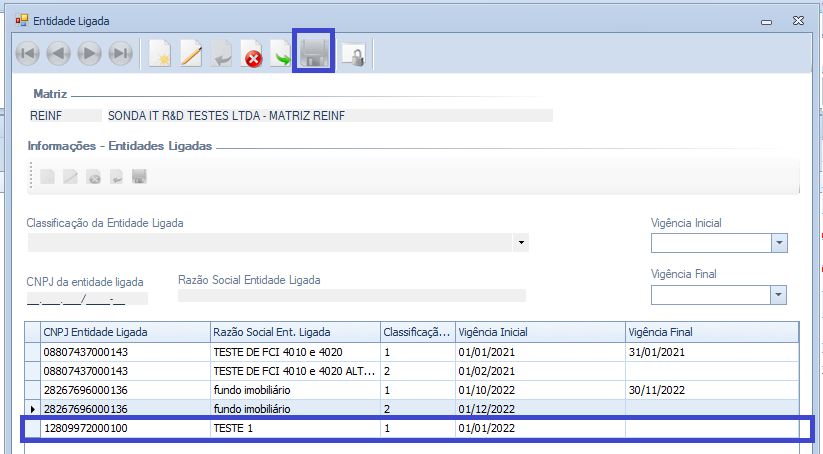The width and height of the screenshot is (823, 454).
Task: Expand the Vigência Final date picker
Action: 779,295
